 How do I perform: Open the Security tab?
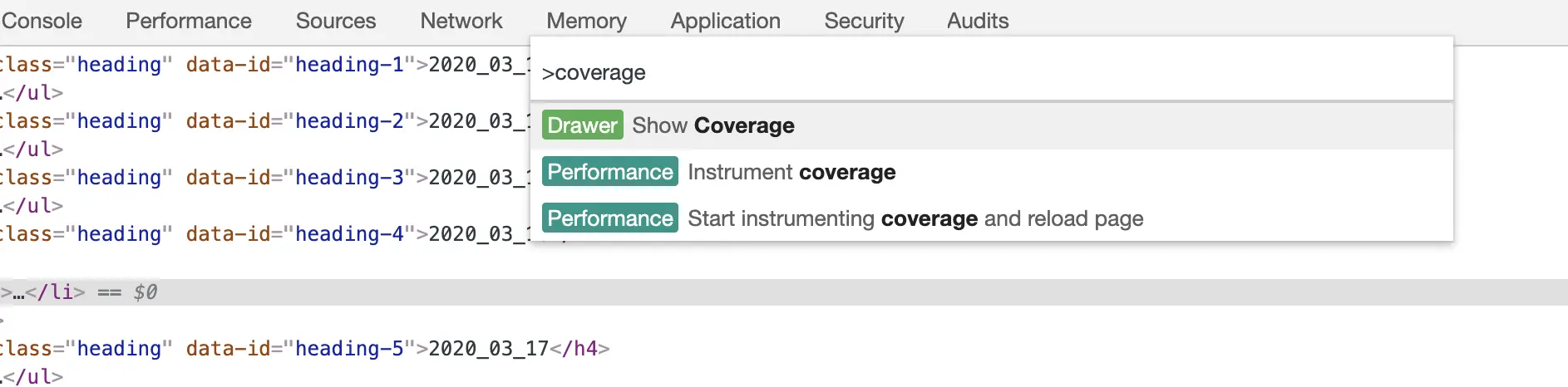tap(864, 21)
